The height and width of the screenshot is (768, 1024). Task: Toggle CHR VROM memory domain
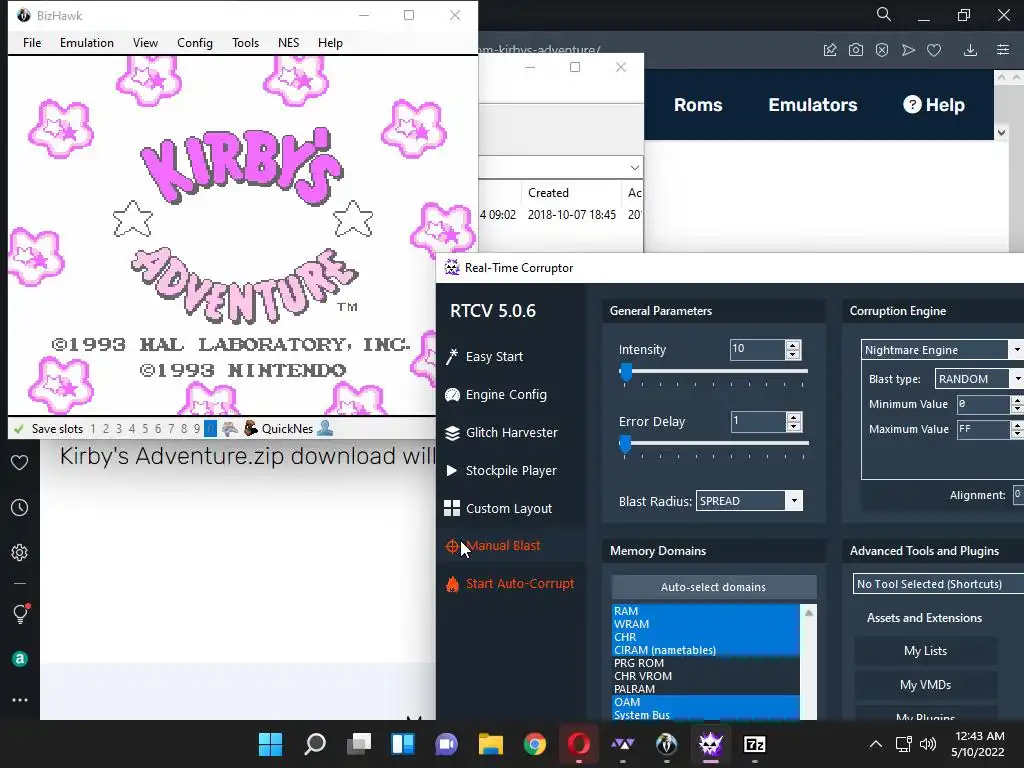705,676
